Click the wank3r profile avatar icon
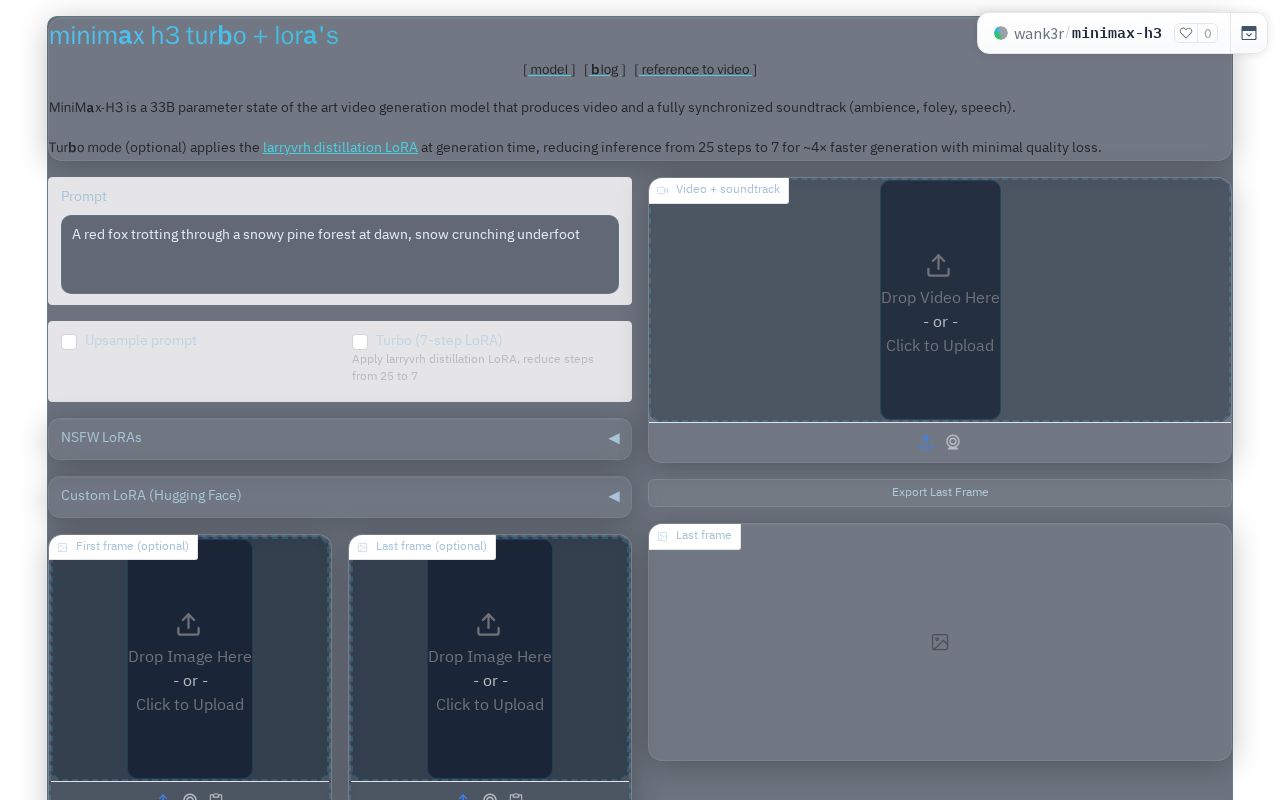This screenshot has height=800, width=1280. (1000, 33)
